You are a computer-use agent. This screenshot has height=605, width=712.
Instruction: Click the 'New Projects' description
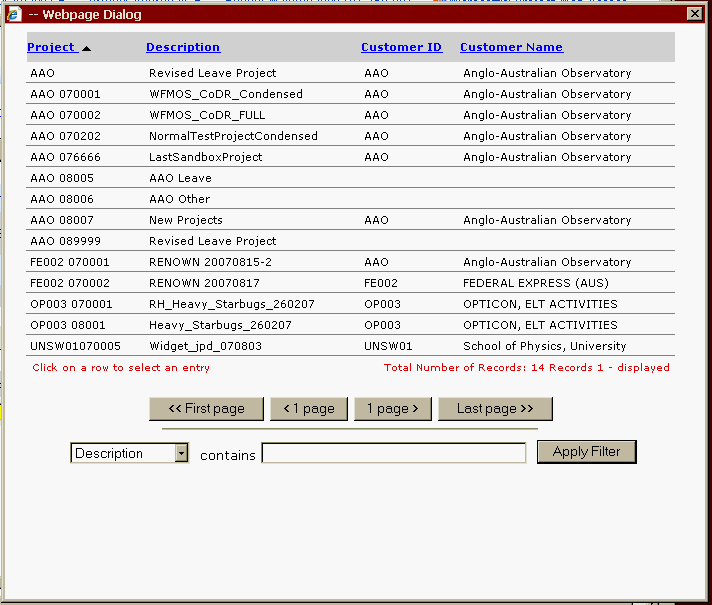tap(186, 220)
